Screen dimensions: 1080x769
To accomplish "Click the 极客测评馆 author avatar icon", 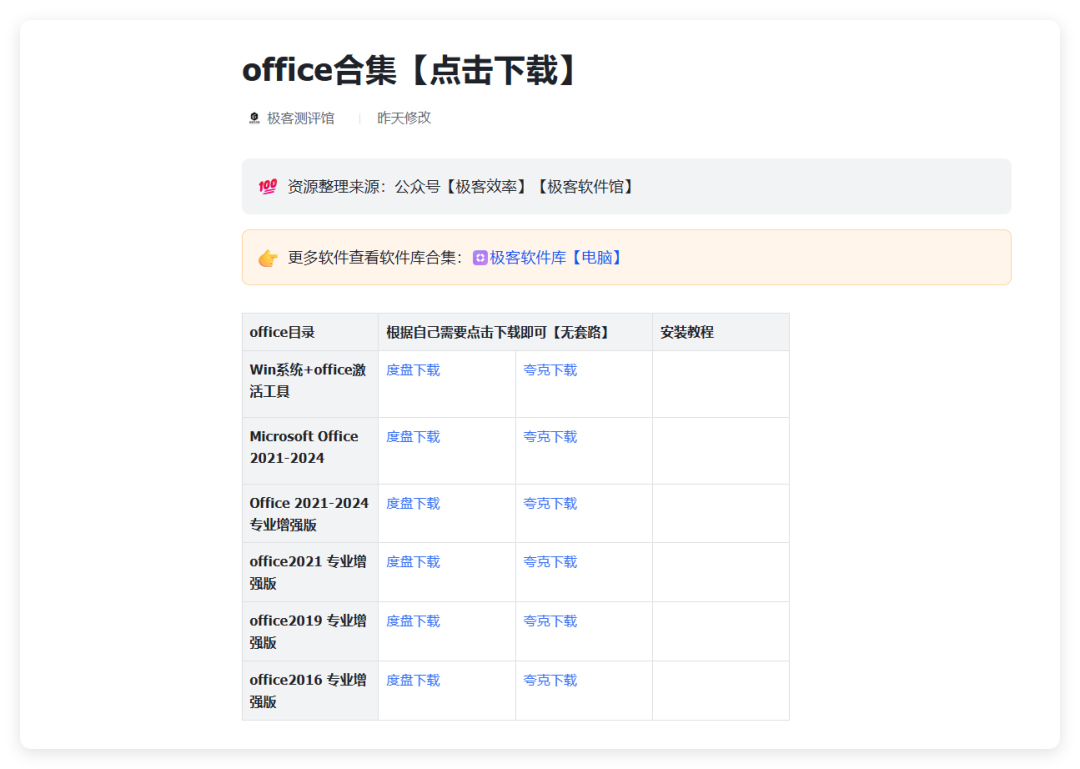I will point(254,119).
